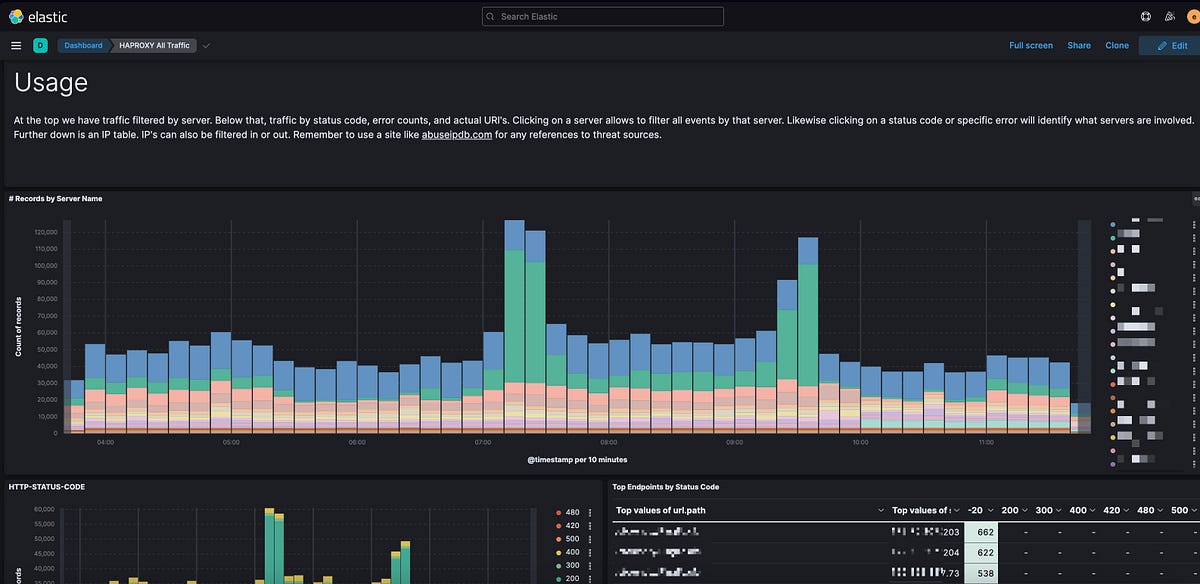Click the Search Elastic field
The width and height of the screenshot is (1200, 584).
602,16
